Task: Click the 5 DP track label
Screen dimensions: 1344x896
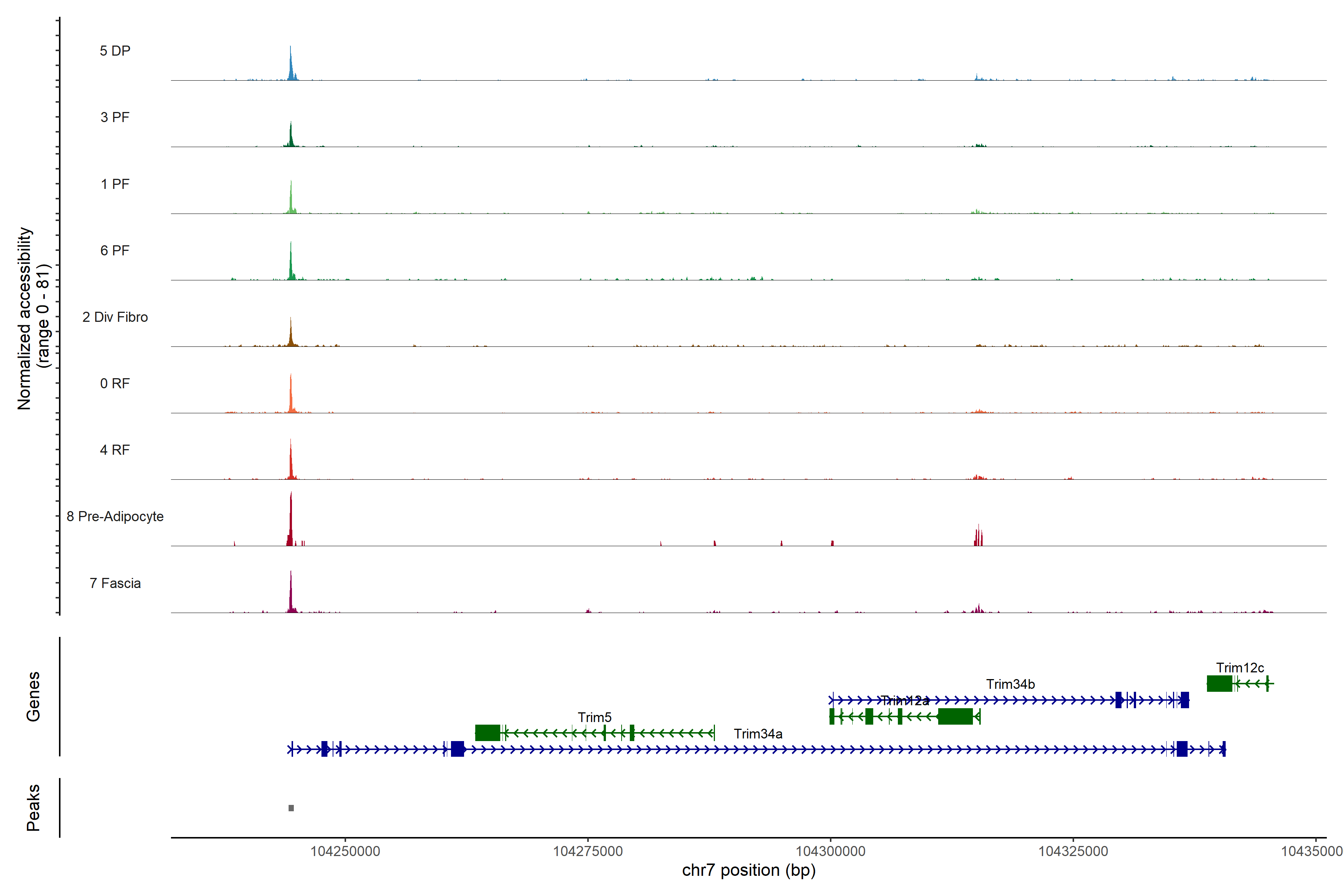Action: [115, 51]
